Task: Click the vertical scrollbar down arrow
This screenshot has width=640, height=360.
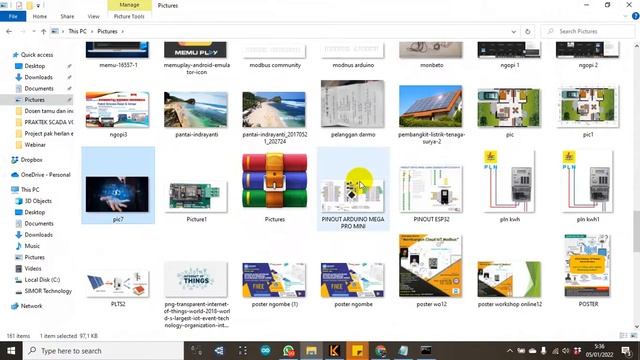Action: pyautogui.click(x=636, y=326)
